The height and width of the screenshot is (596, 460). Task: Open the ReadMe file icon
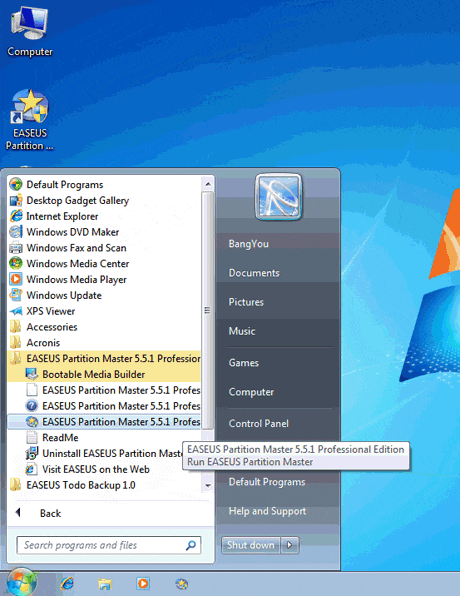(32, 437)
